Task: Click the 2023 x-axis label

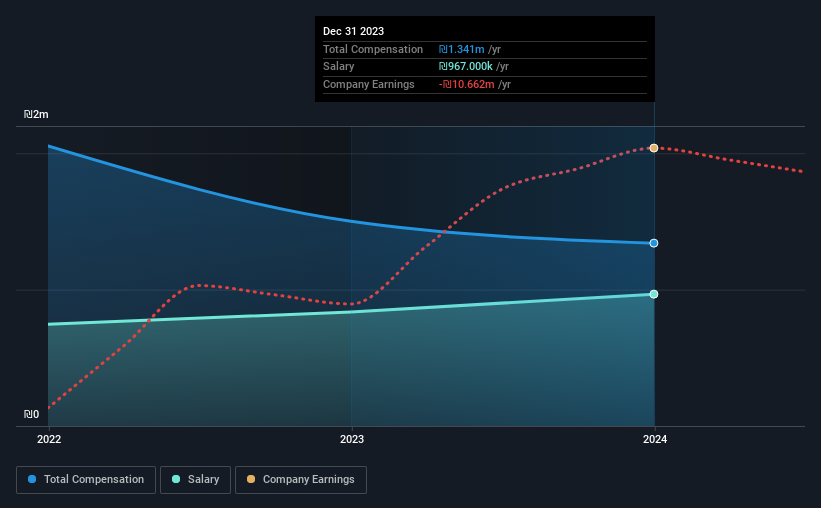Action: tap(352, 439)
